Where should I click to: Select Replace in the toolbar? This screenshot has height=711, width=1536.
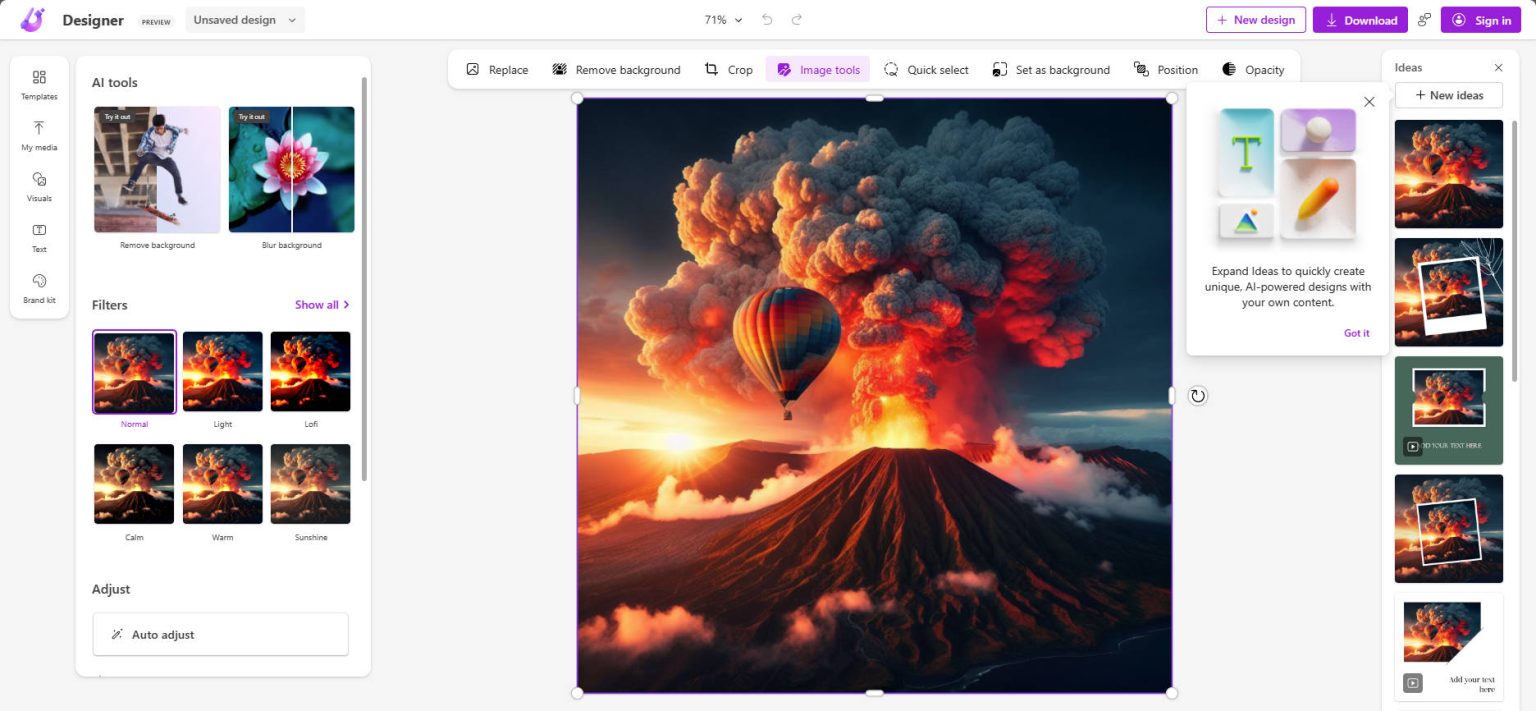click(495, 69)
